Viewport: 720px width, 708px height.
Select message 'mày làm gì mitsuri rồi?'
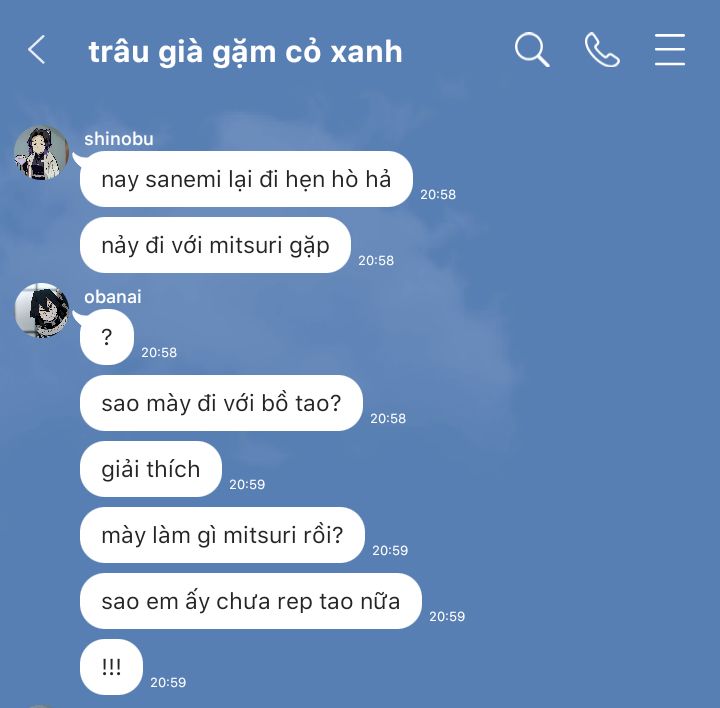coord(222,535)
